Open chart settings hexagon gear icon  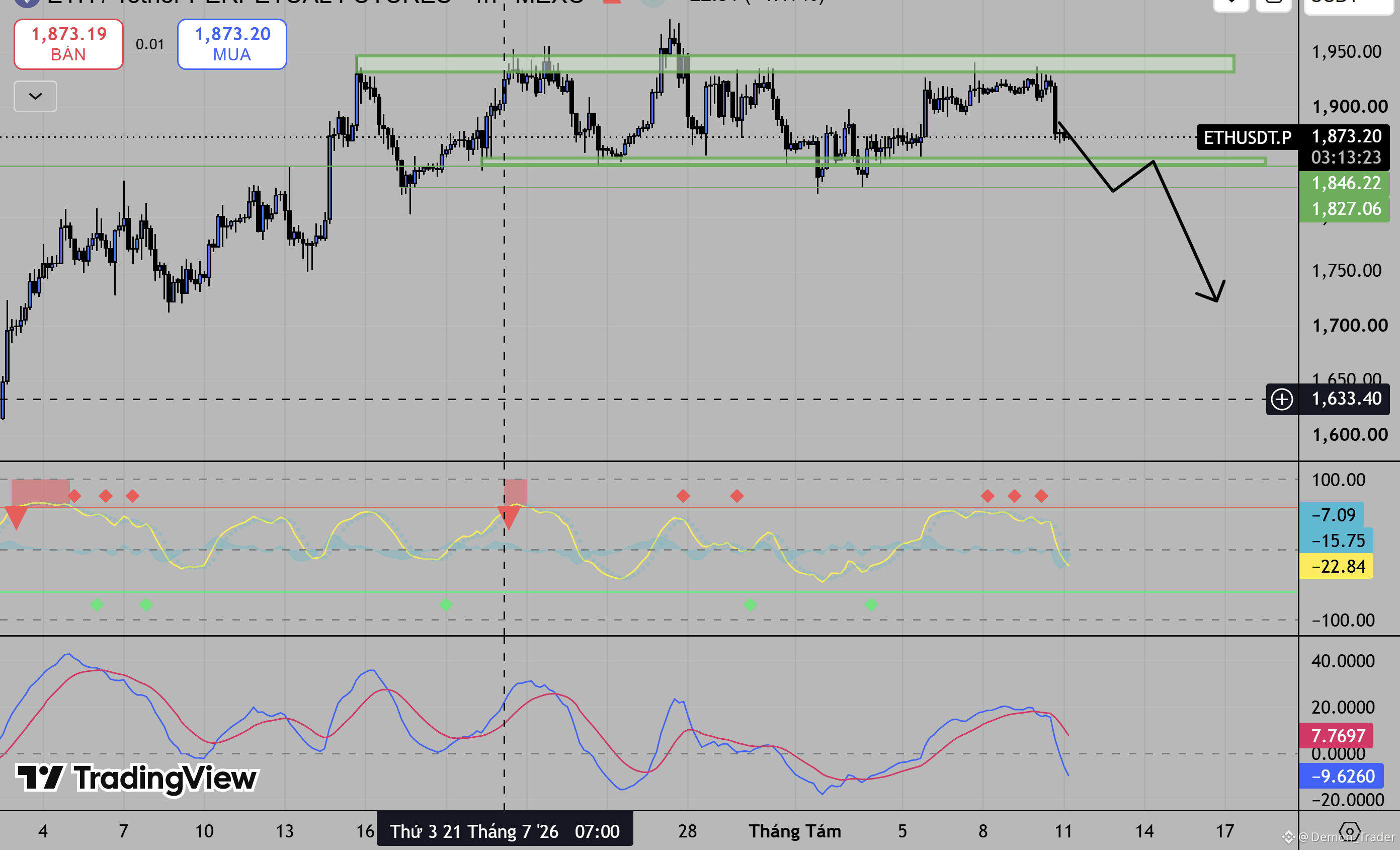pyautogui.click(x=1349, y=832)
